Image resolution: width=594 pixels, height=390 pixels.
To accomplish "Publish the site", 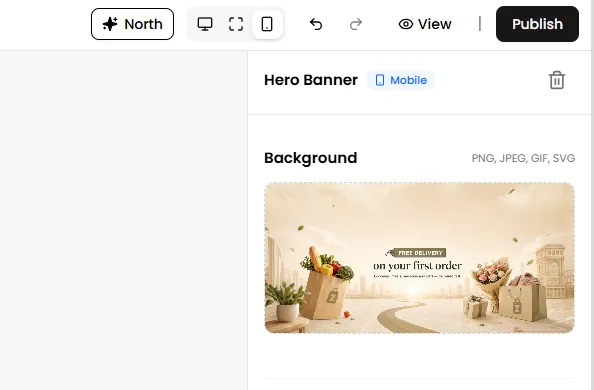I will click(x=537, y=24).
